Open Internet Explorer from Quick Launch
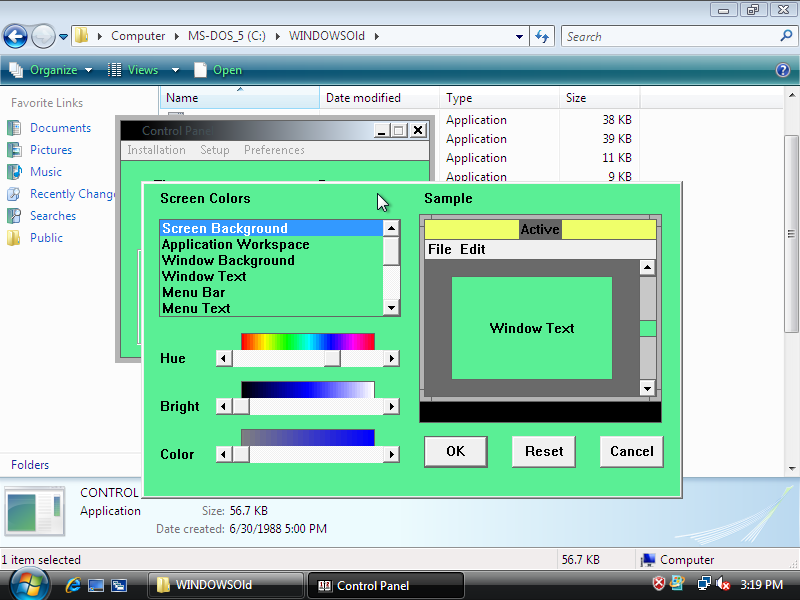Viewport: 800px width, 600px height. click(73, 585)
